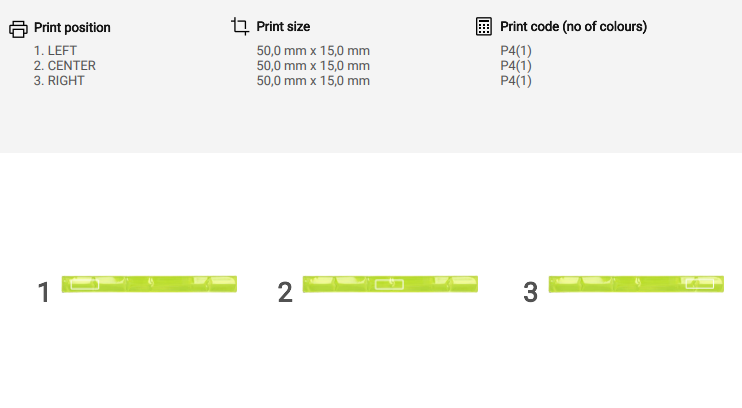Screen dimensions: 742x408
Task: Open product preview 3 with right print area
Action: (635, 284)
